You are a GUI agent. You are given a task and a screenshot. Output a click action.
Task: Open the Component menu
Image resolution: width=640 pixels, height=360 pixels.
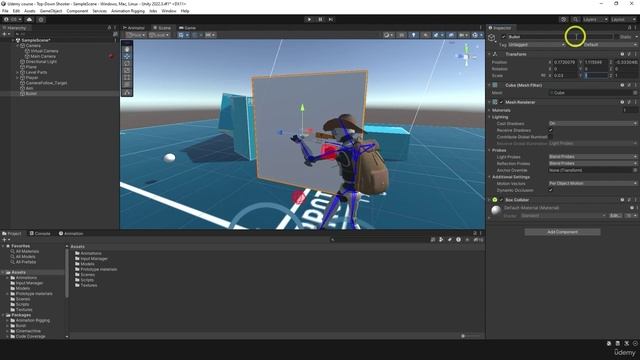pyautogui.click(x=77, y=11)
